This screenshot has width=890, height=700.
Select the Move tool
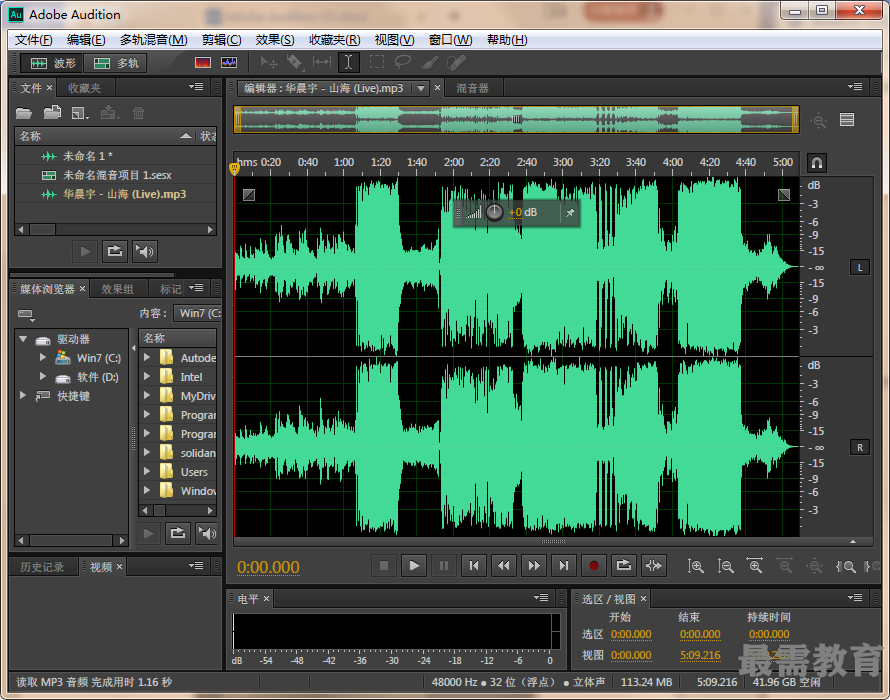(268, 62)
